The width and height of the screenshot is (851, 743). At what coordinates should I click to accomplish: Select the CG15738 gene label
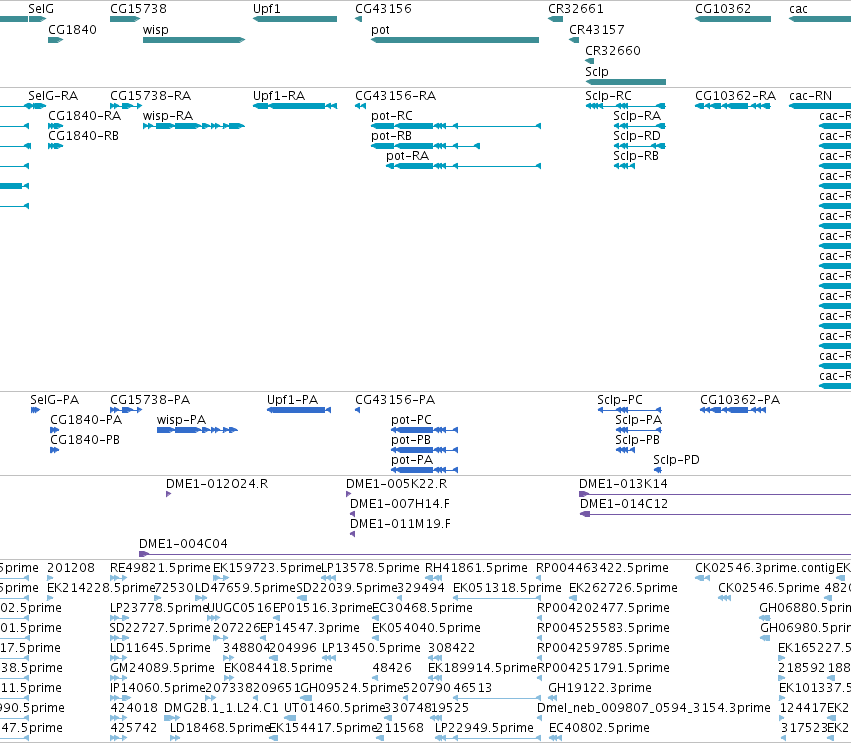click(138, 9)
